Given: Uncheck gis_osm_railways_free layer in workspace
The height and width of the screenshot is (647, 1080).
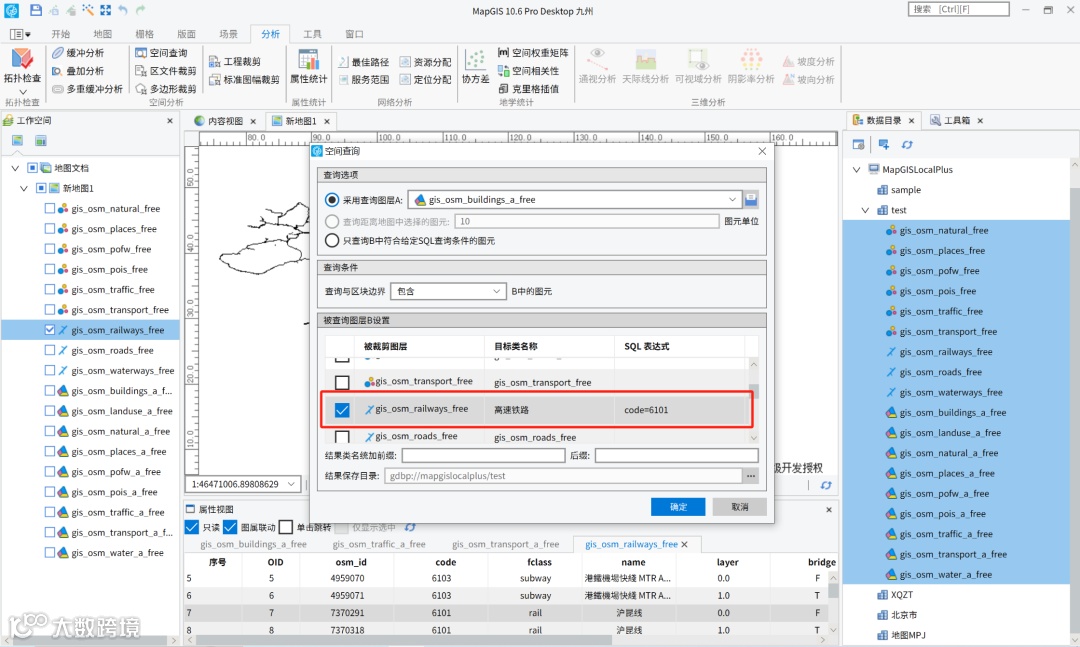Looking at the screenshot, I should click(50, 330).
